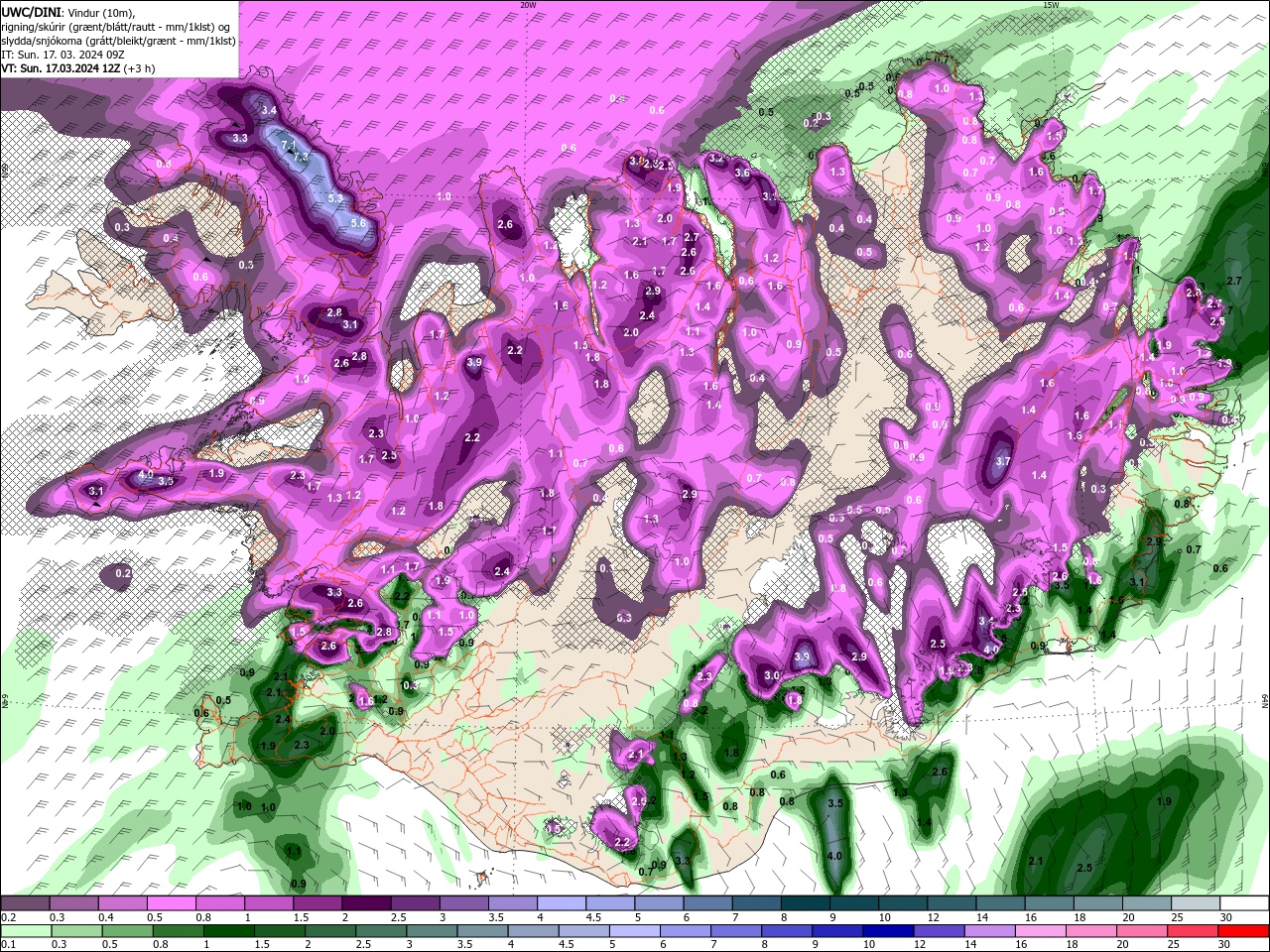Viewport: 1270px width, 952px height.
Task: Click the UWC/DINI title text
Action: tap(31, 11)
